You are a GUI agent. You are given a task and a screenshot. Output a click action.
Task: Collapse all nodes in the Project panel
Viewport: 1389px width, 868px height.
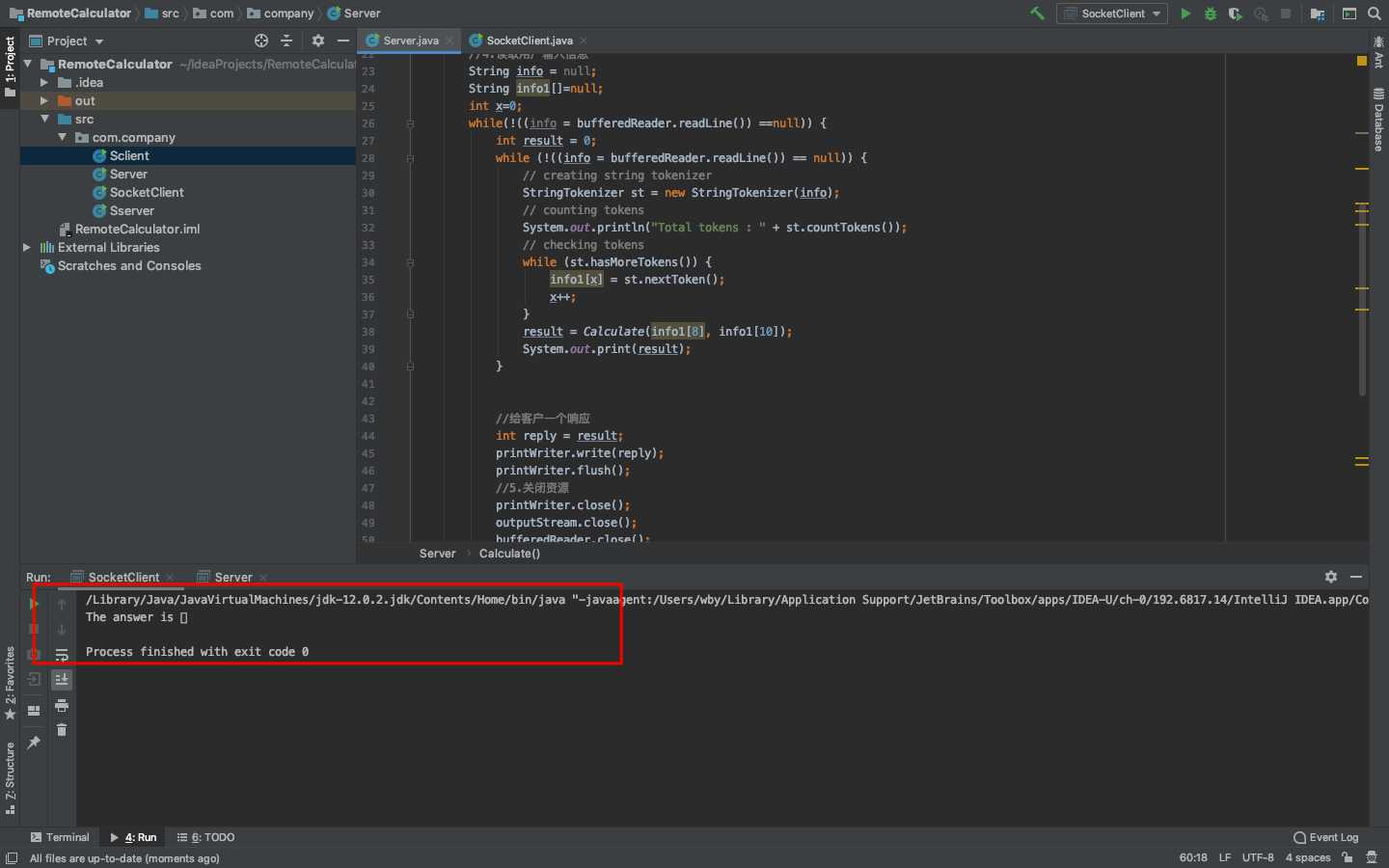point(286,41)
